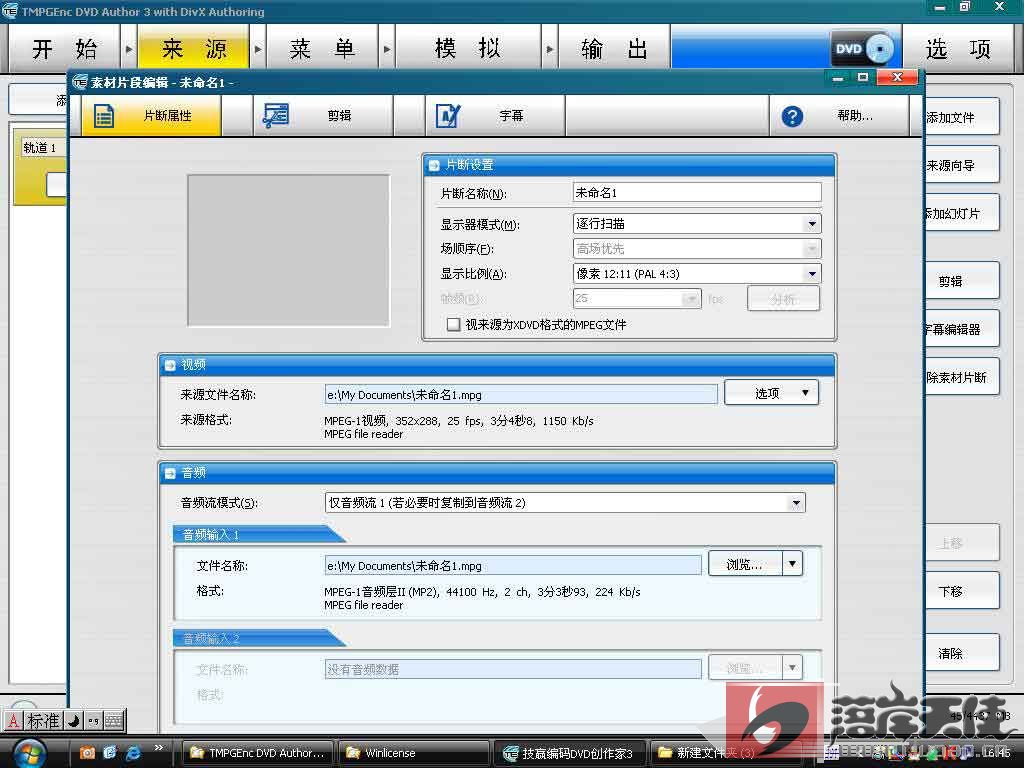Close the 素材片段编辑 dialog with red X
Screen dimensions: 1024x768
(897, 78)
